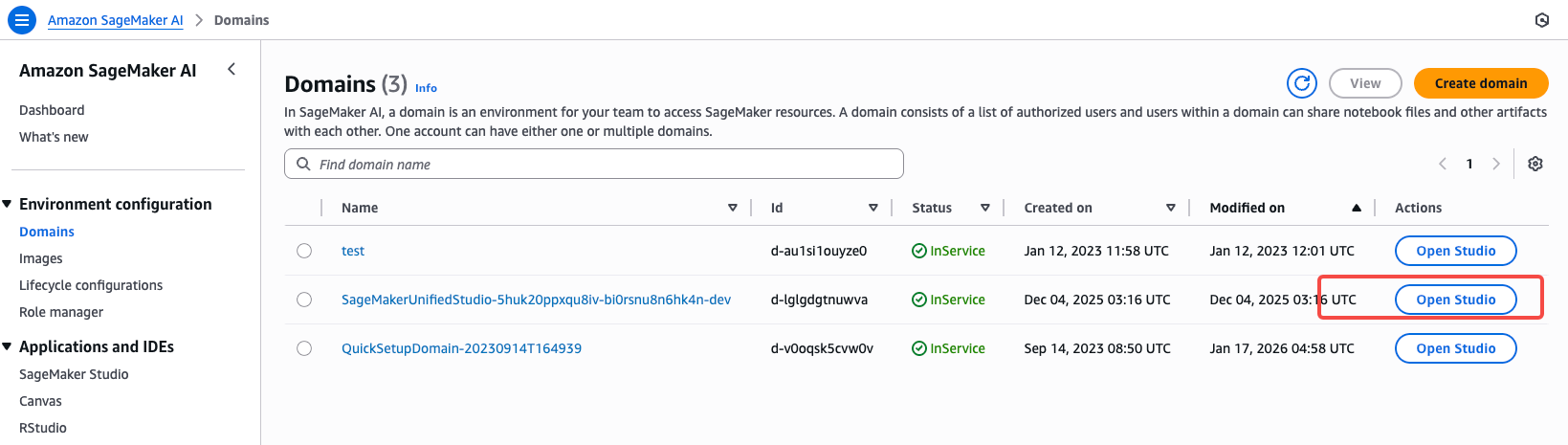Screen dimensions: 1568x445
Task: Open Role manager in sidebar
Action: point(61,312)
